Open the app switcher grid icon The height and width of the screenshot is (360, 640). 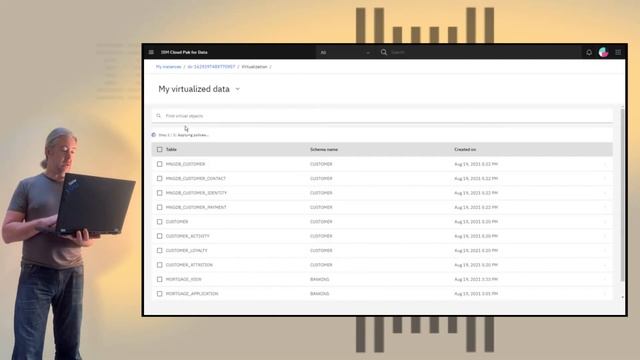click(x=618, y=52)
